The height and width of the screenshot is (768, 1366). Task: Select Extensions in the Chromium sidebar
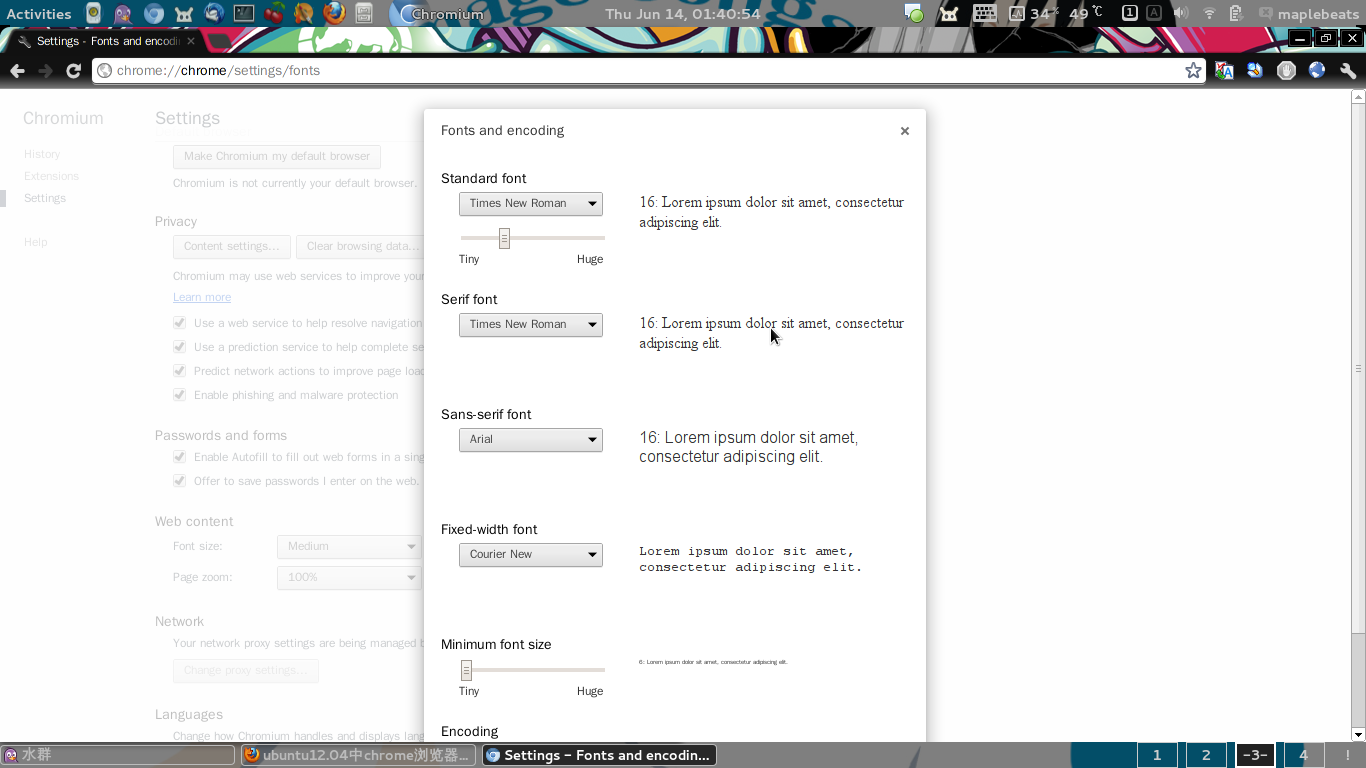51,176
